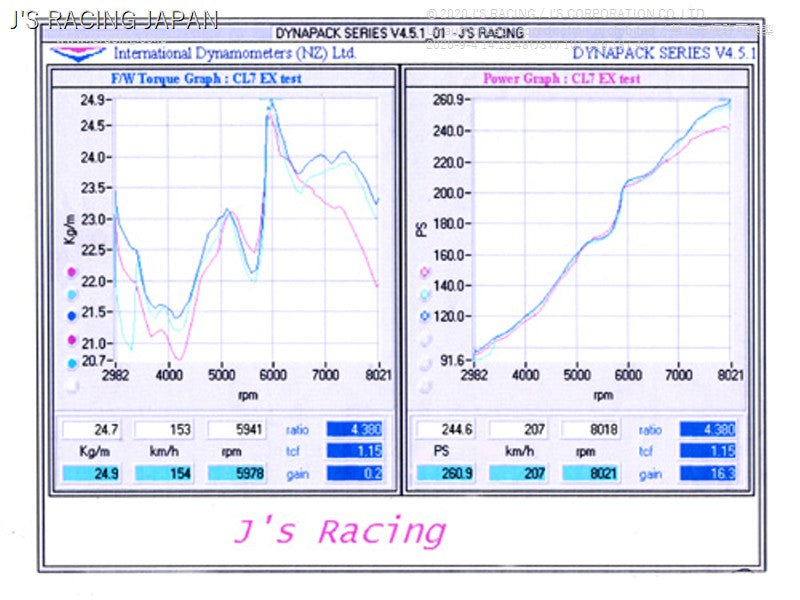The width and height of the screenshot is (800, 600).
Task: Click the 24.9 torque axis maximum label
Action: (x=92, y=100)
